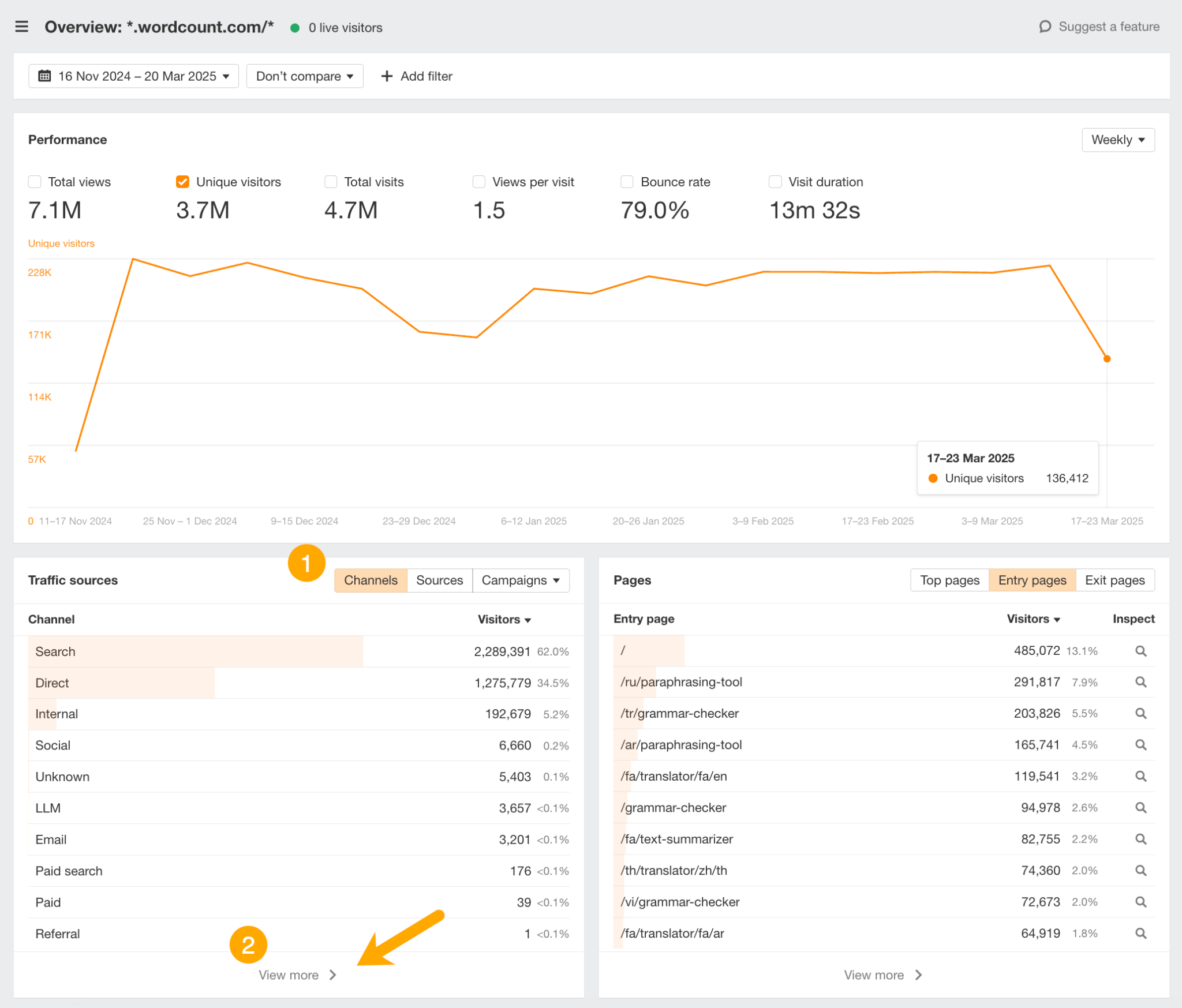Uncheck the Unique visitors checkbox
Viewport: 1182px width, 1008px height.
tap(182, 181)
